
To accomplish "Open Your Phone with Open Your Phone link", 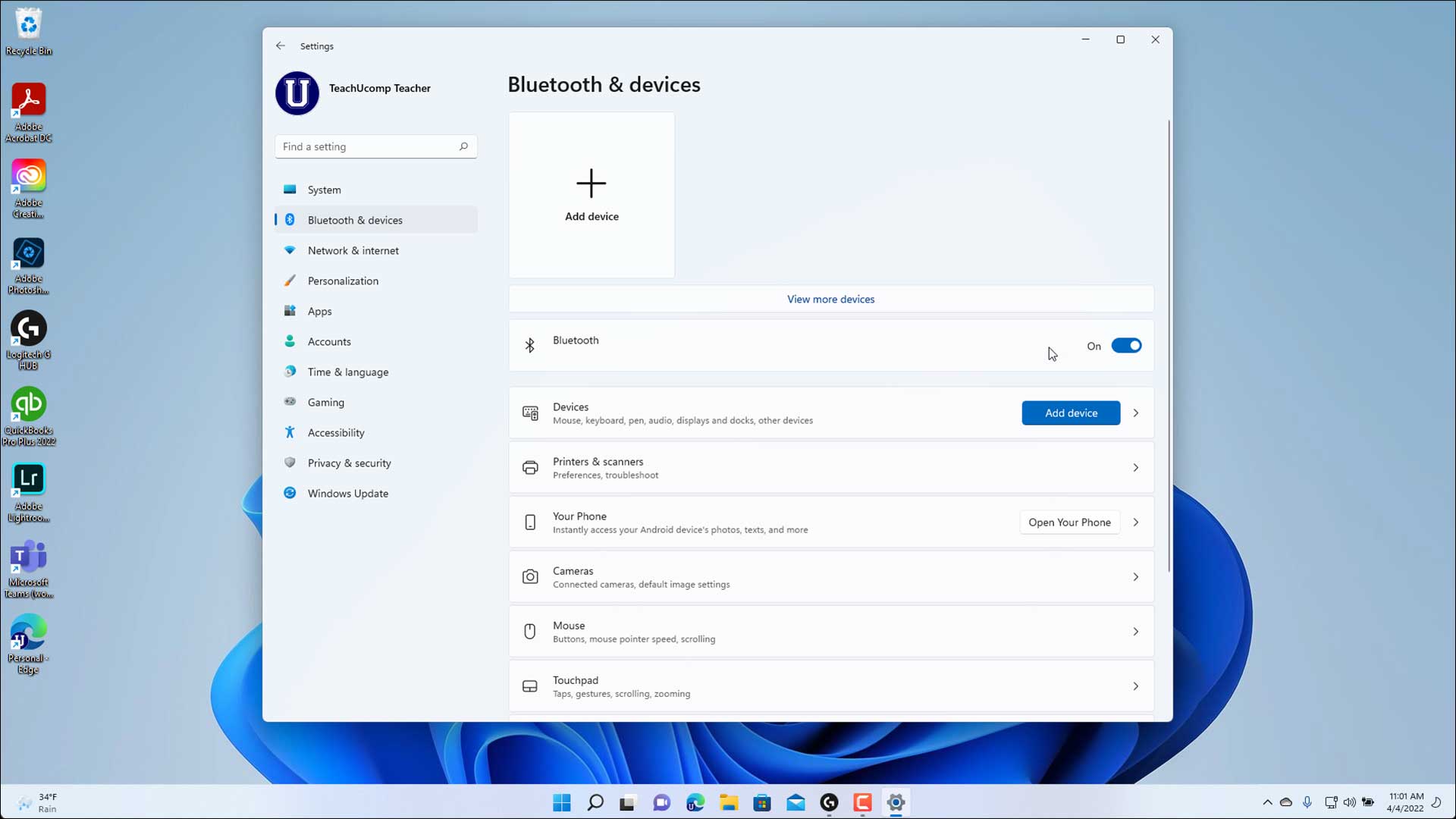I will (1069, 522).
